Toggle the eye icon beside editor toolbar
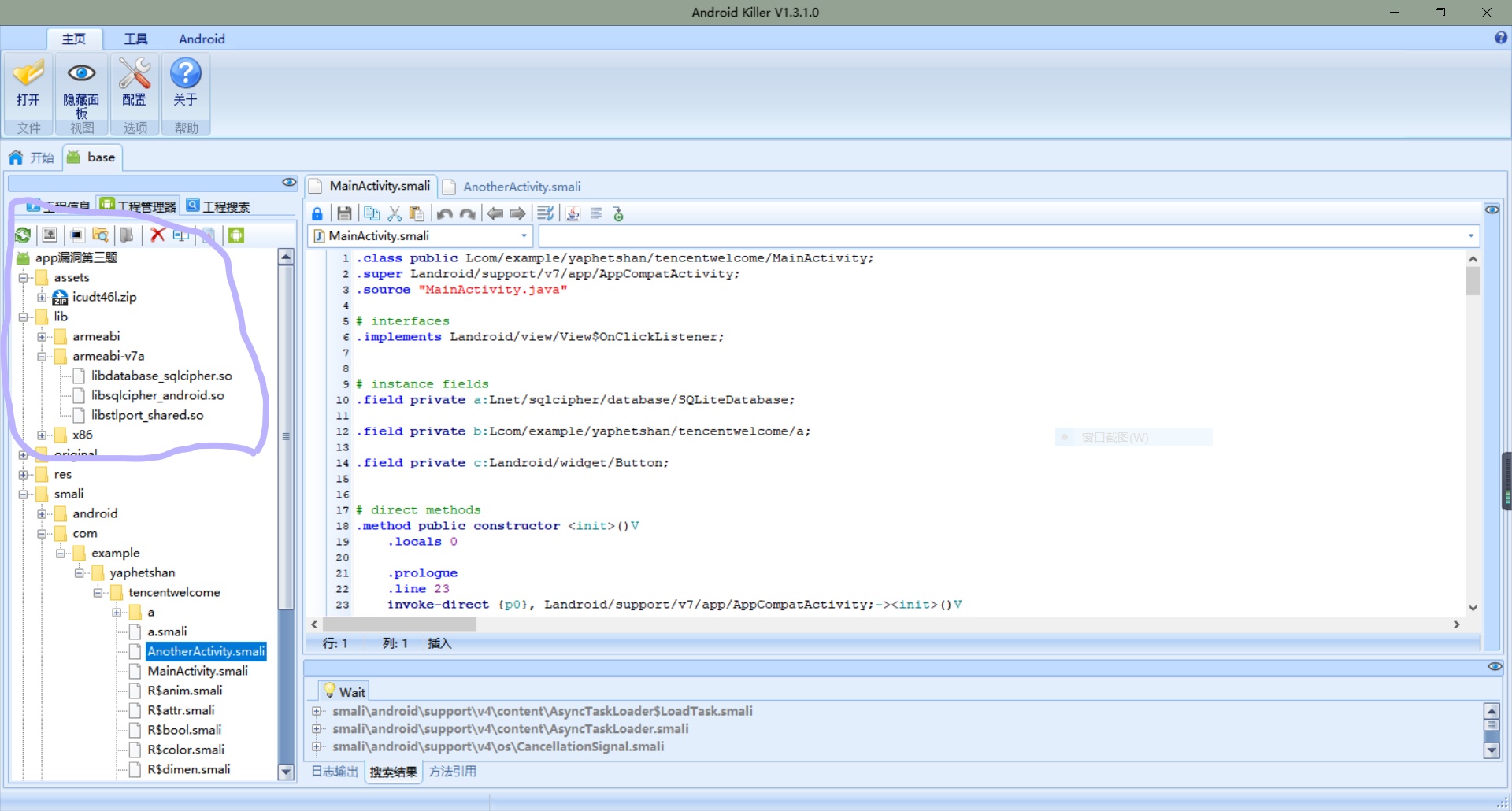The height and width of the screenshot is (811, 1512). pos(1492,209)
